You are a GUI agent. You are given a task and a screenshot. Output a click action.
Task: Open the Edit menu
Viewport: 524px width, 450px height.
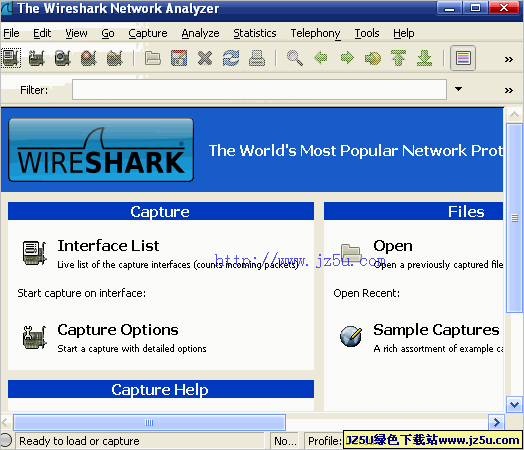pos(42,33)
